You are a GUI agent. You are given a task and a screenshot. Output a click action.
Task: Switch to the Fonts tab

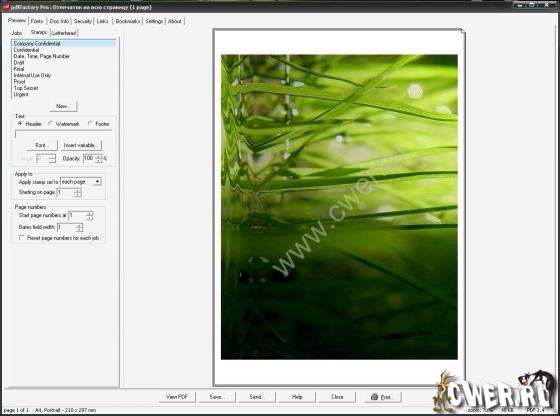click(x=36, y=21)
